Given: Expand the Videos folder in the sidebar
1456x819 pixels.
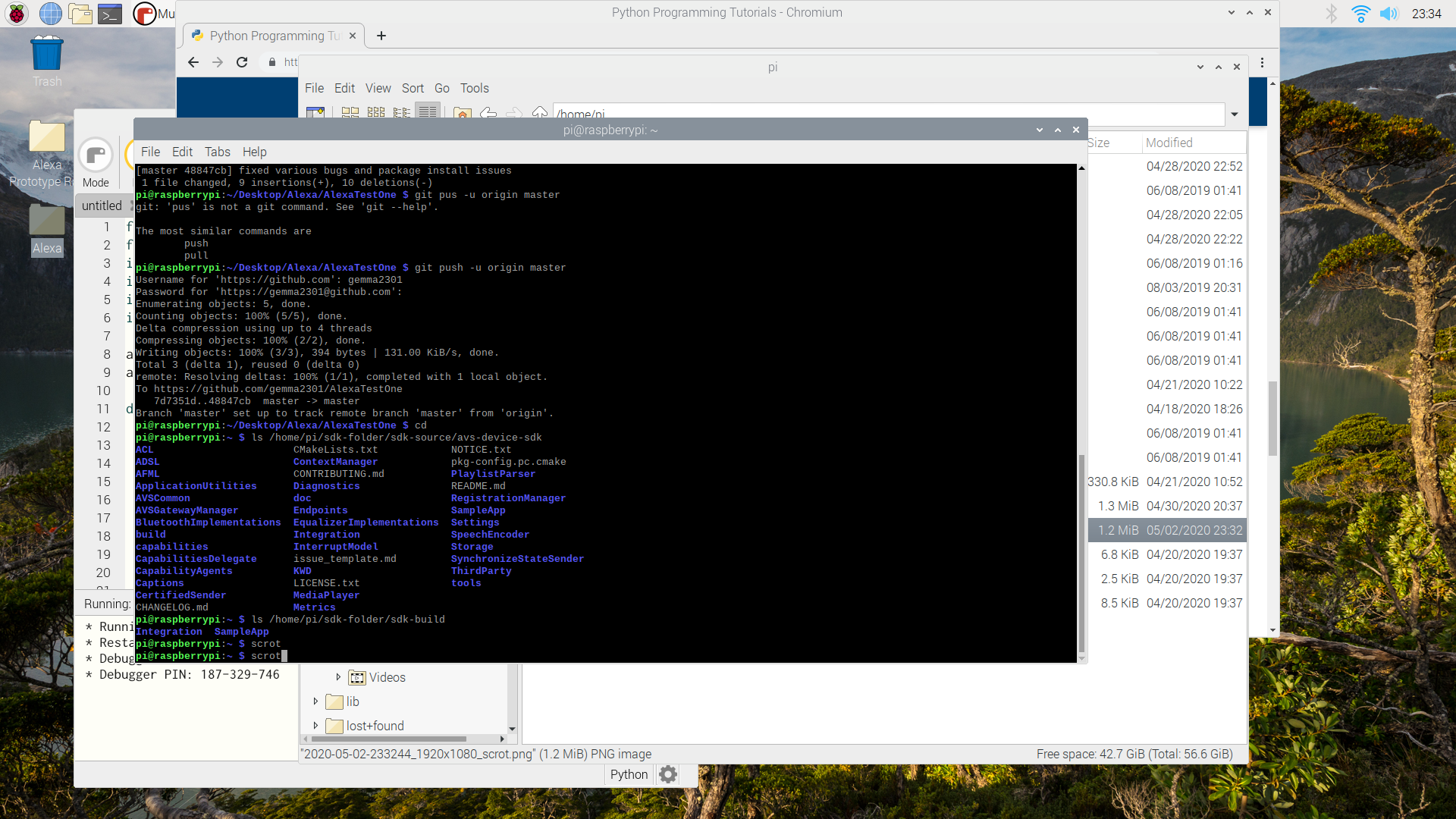Looking at the screenshot, I should click(x=339, y=677).
